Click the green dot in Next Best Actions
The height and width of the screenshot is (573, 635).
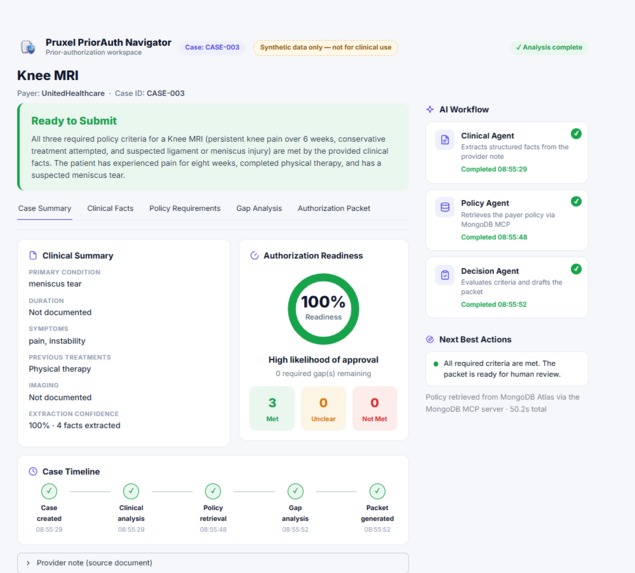point(436,364)
